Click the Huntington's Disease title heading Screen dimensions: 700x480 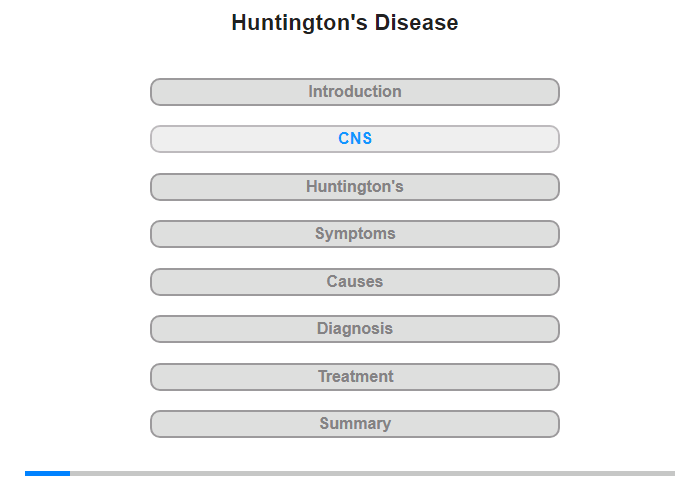click(345, 22)
